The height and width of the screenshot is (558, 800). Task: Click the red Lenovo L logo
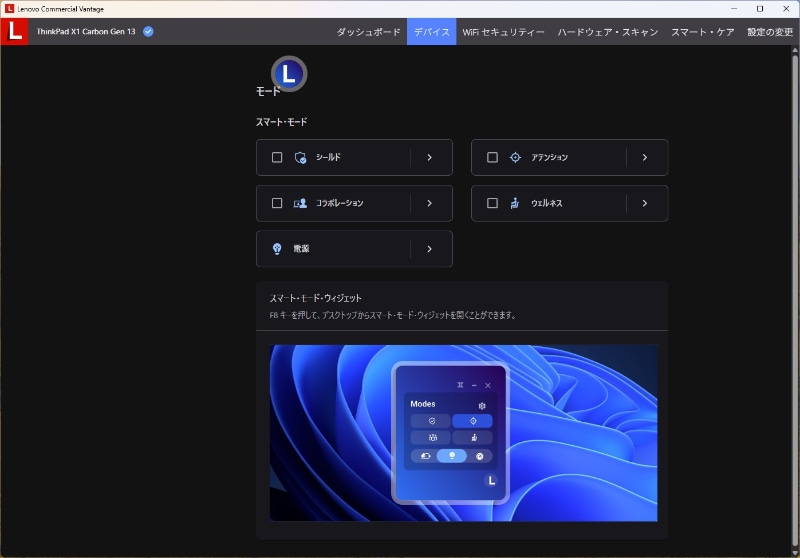pos(14,32)
